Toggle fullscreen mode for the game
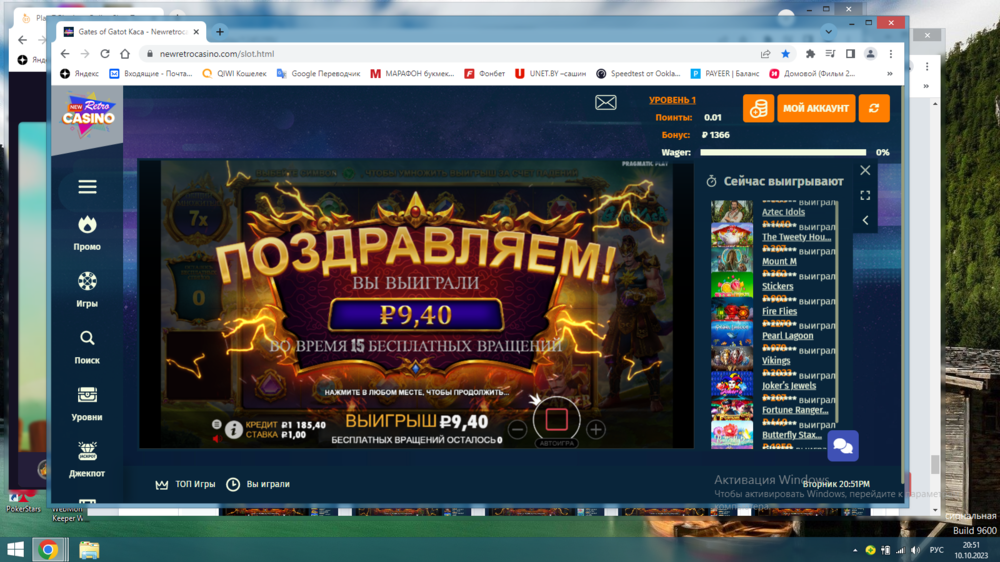 [865, 195]
